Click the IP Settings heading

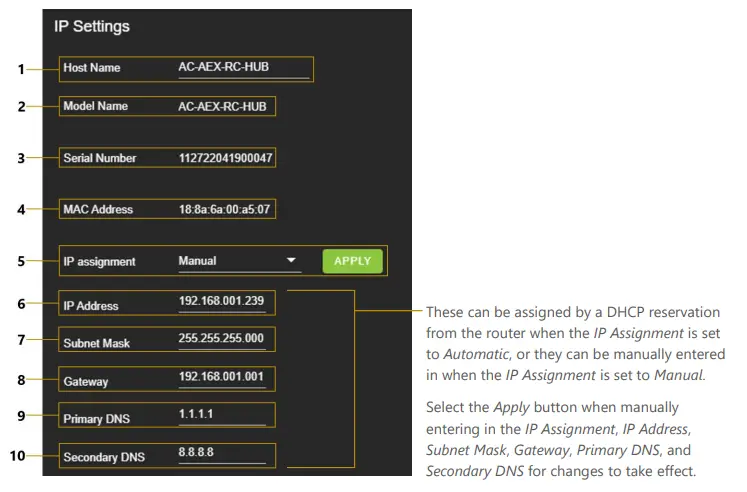click(x=92, y=26)
